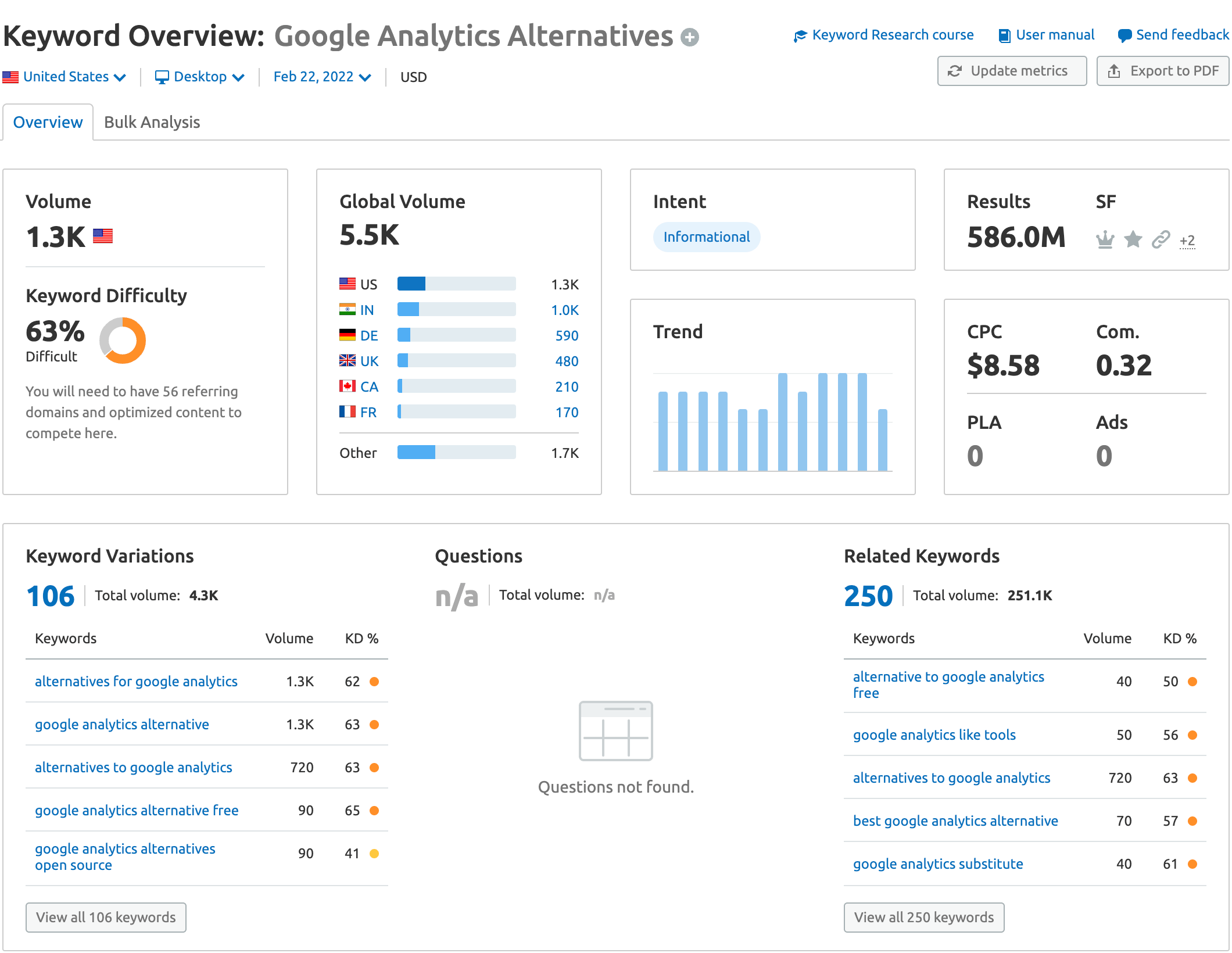Switch to the Bulk Analysis tab
1232x953 pixels.
[152, 122]
